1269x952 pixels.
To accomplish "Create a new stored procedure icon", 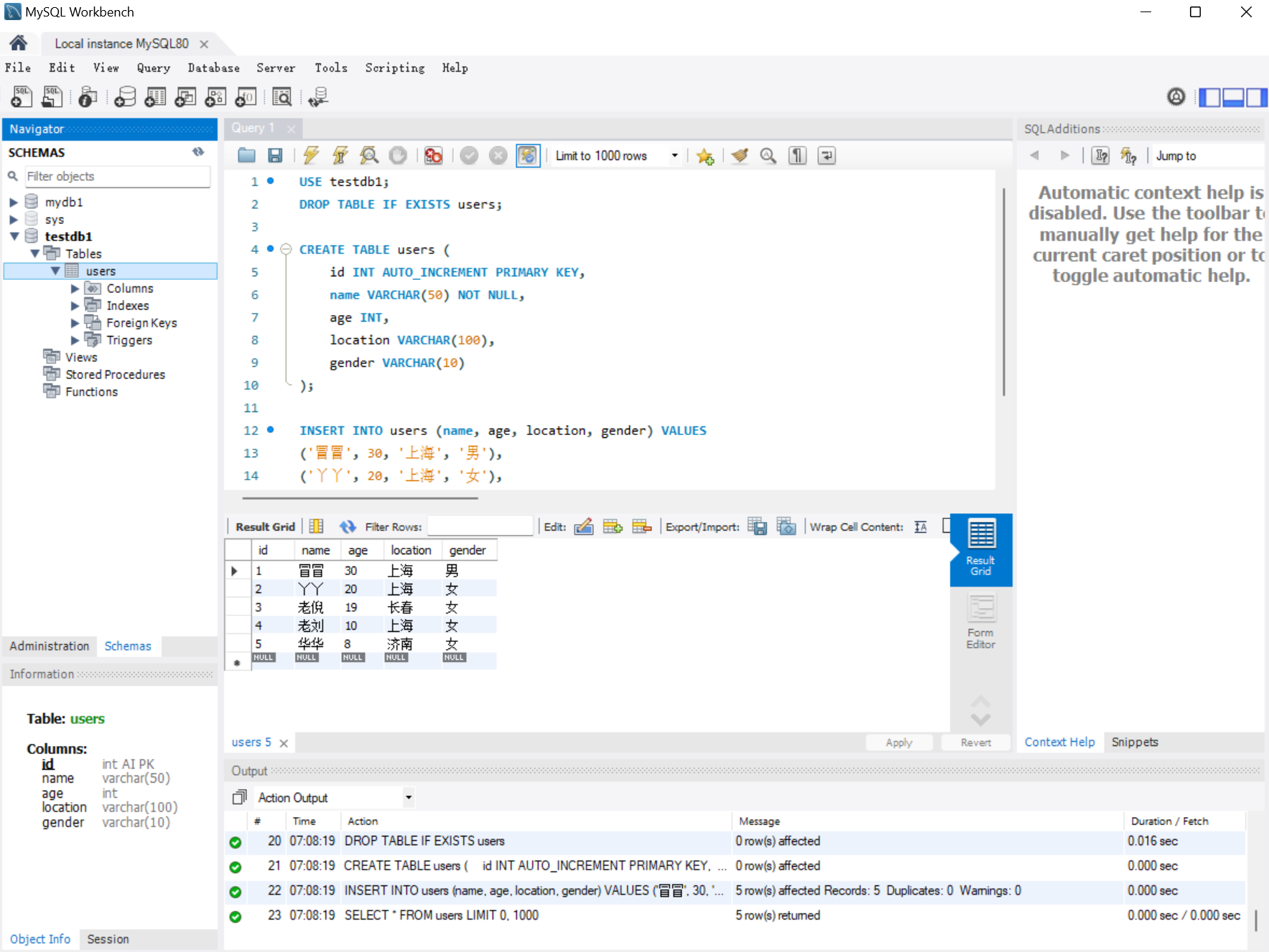I will pyautogui.click(x=215, y=96).
